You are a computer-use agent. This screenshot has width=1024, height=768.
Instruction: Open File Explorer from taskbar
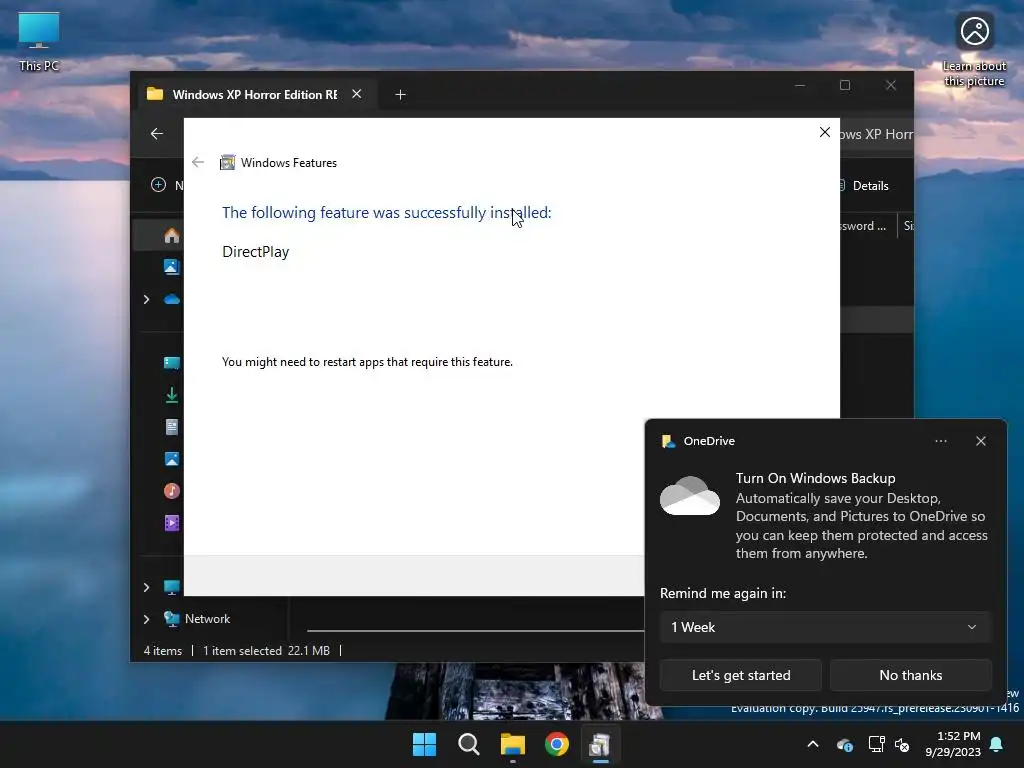(513, 744)
